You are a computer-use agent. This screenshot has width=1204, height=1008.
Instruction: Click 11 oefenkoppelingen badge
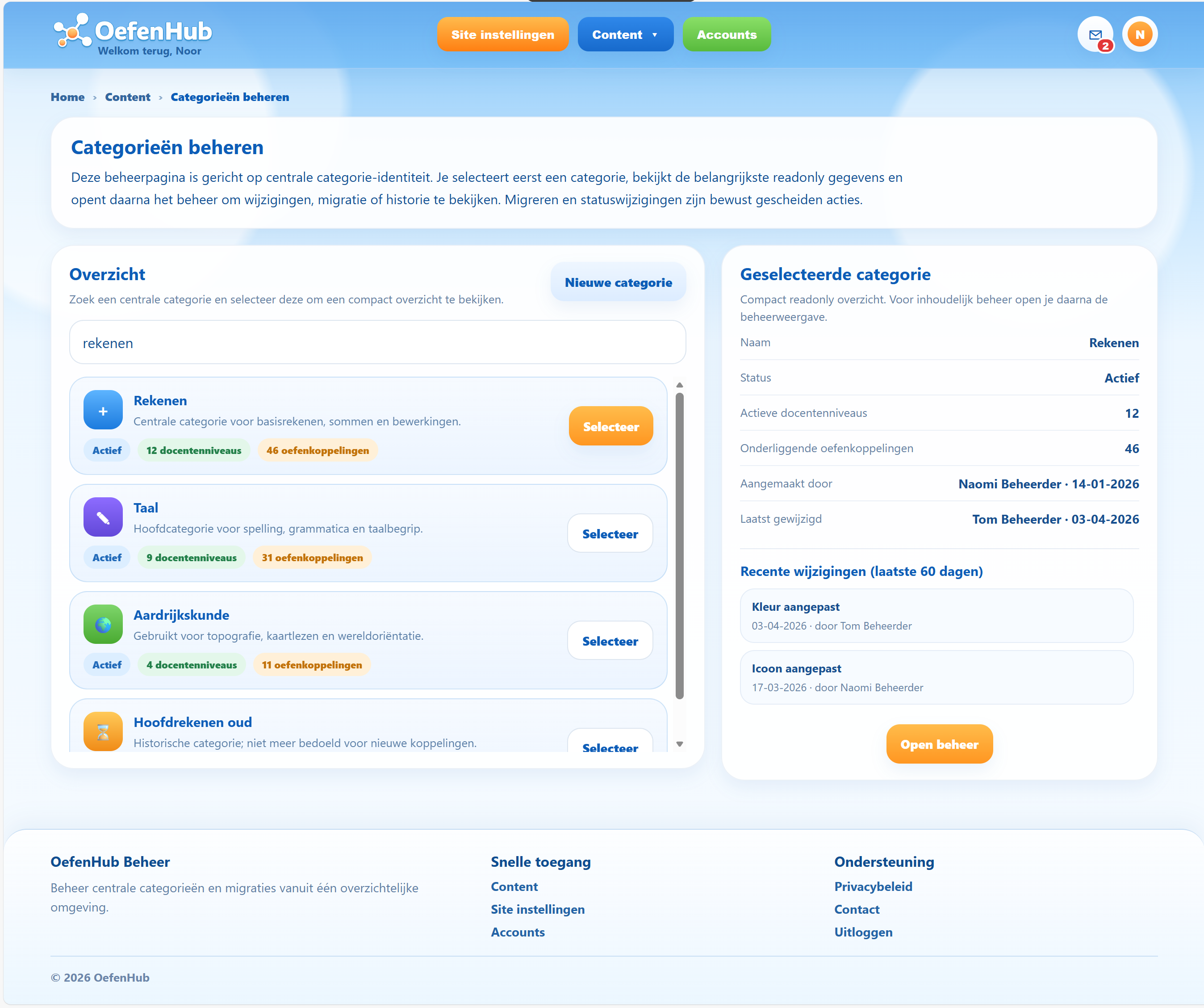312,665
